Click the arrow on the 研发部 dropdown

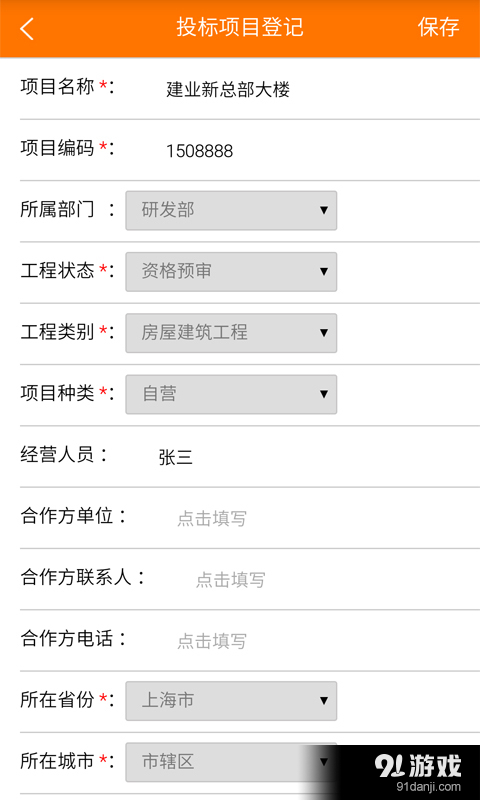pyautogui.click(x=323, y=210)
